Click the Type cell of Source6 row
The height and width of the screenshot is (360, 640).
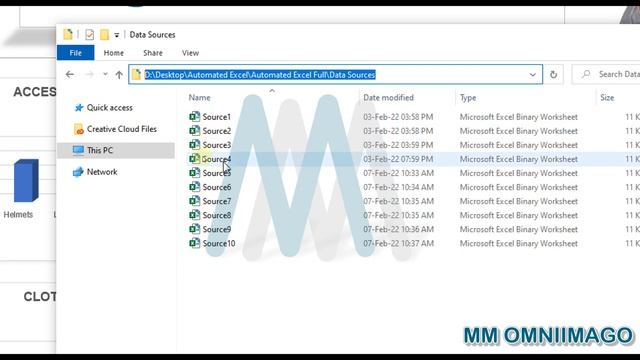518,187
